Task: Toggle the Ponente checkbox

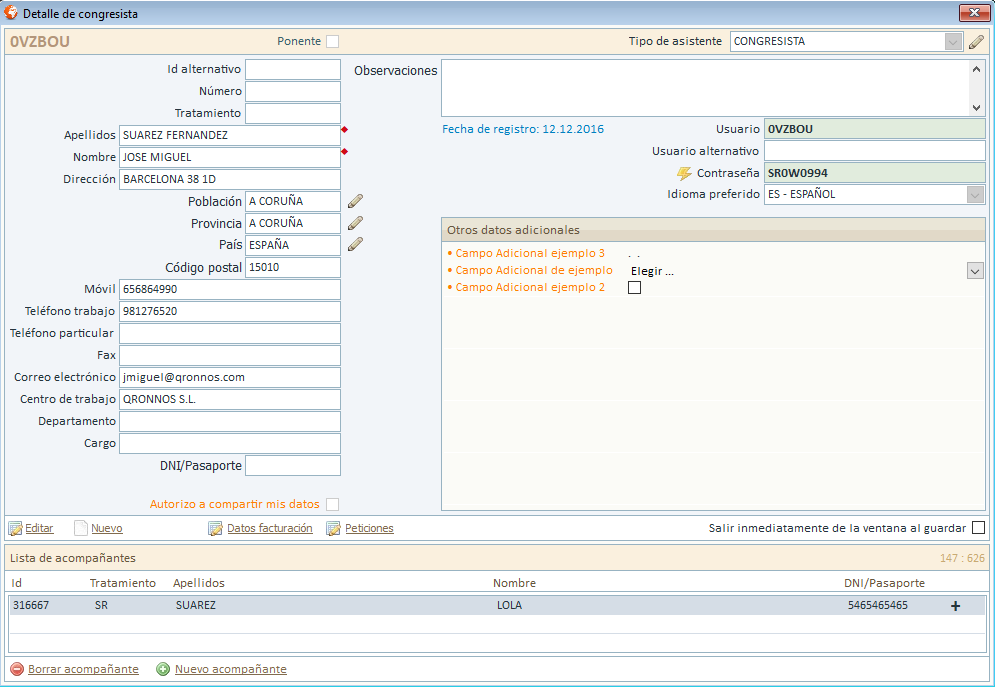Action: coord(333,41)
